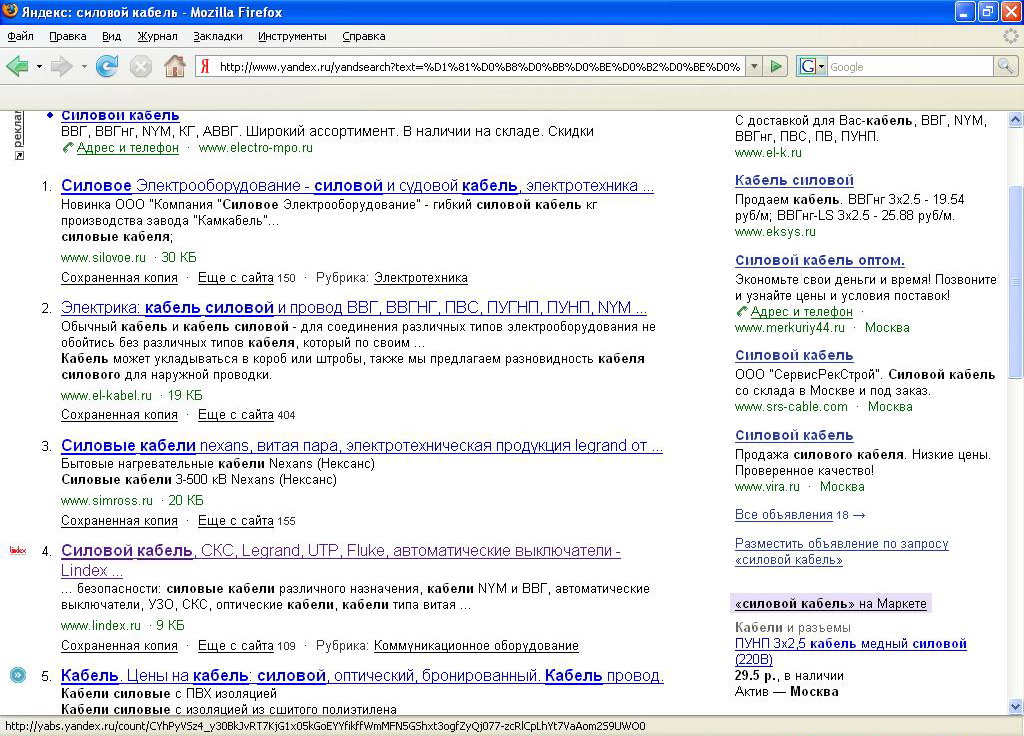This screenshot has width=1024, height=736.
Task: Open the Инструменты menu
Action: click(x=292, y=36)
